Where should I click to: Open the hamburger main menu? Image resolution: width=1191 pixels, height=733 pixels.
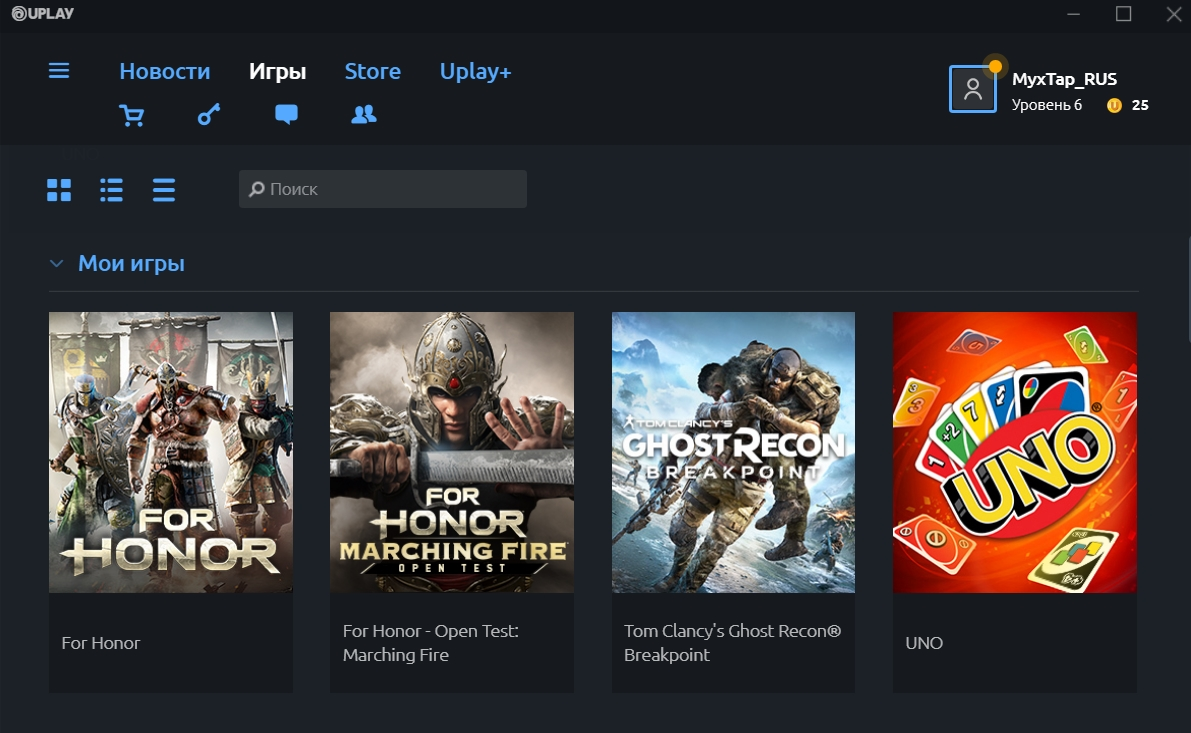coord(58,71)
